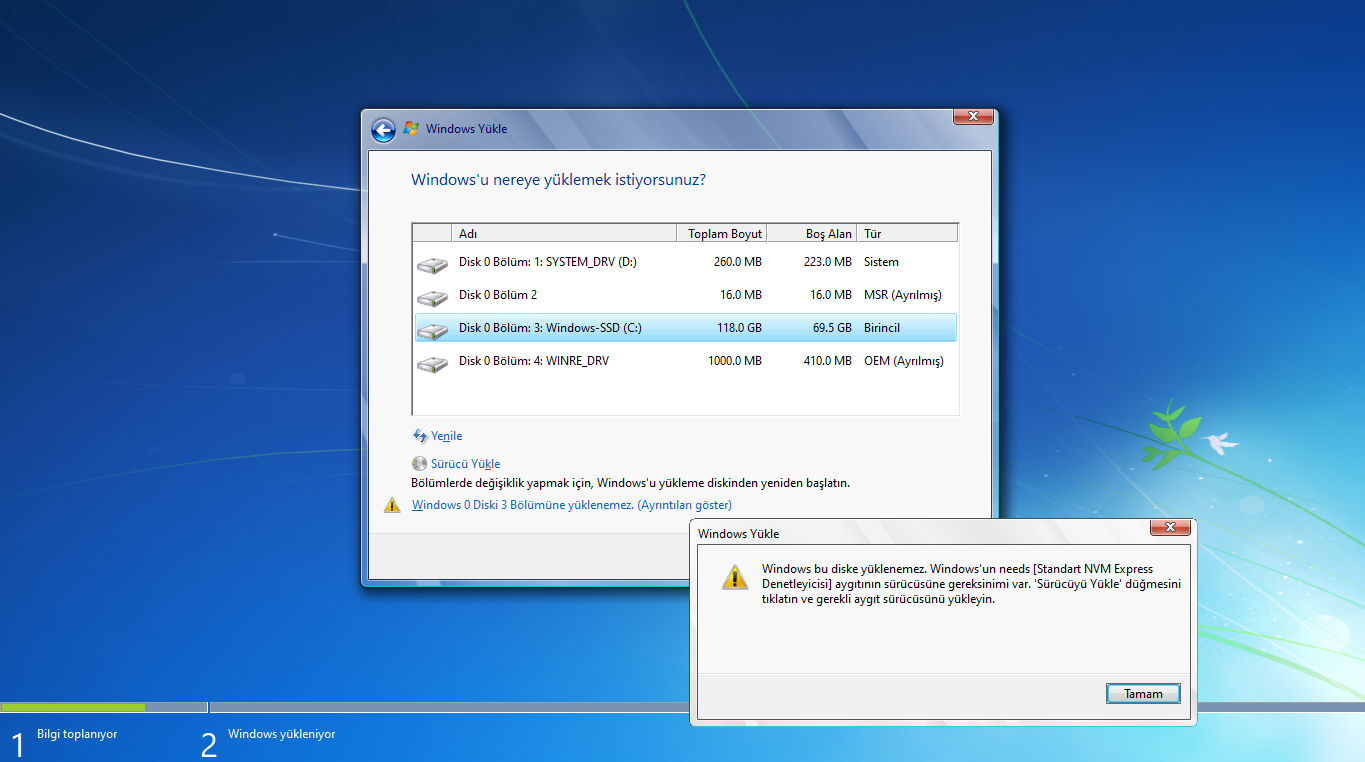Click the 'Bölümlerde değişiklik yapmak için' note text
The width and height of the screenshot is (1365, 762).
[x=631, y=482]
